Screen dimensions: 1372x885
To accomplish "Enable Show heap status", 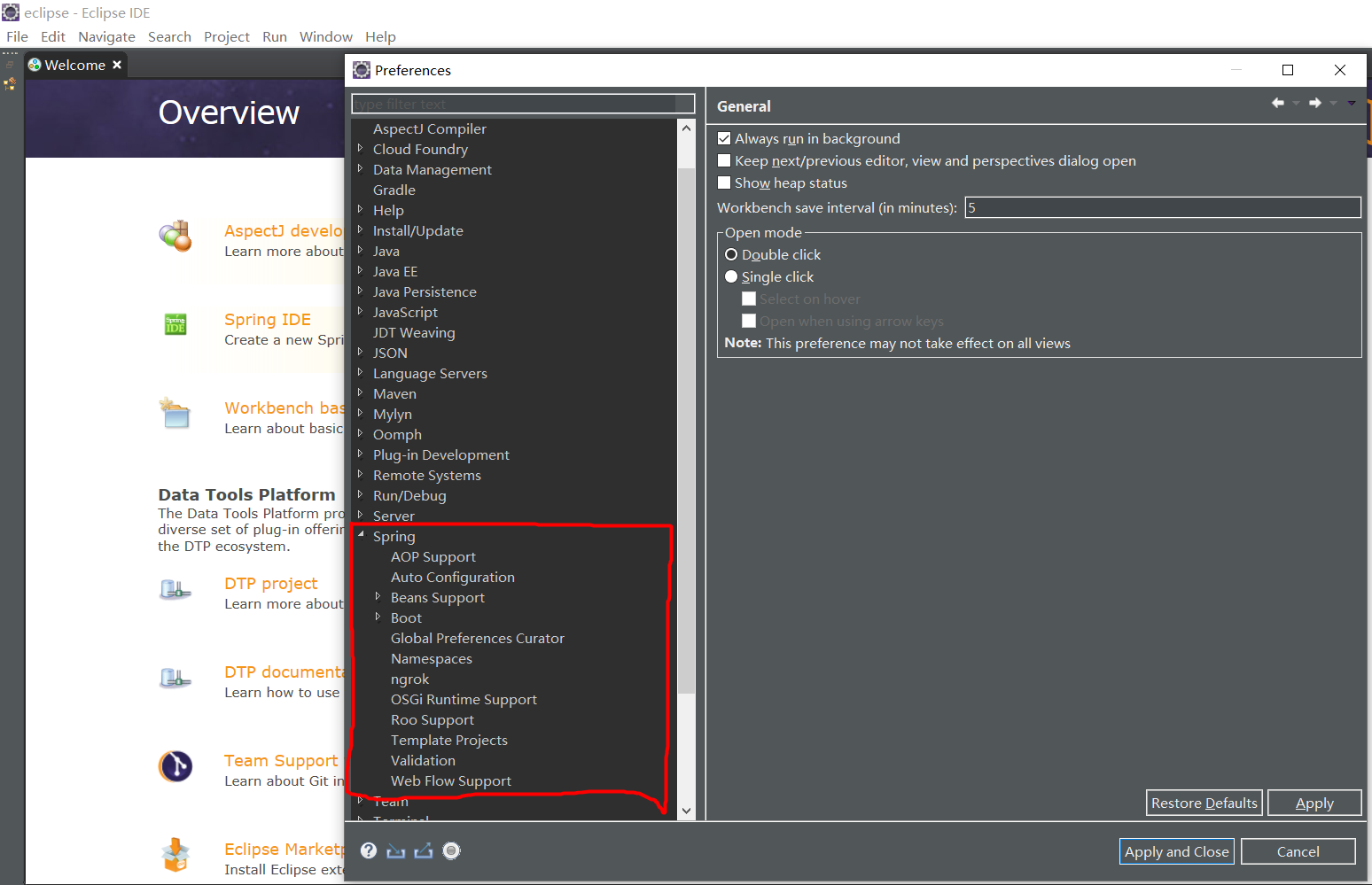I will click(724, 182).
